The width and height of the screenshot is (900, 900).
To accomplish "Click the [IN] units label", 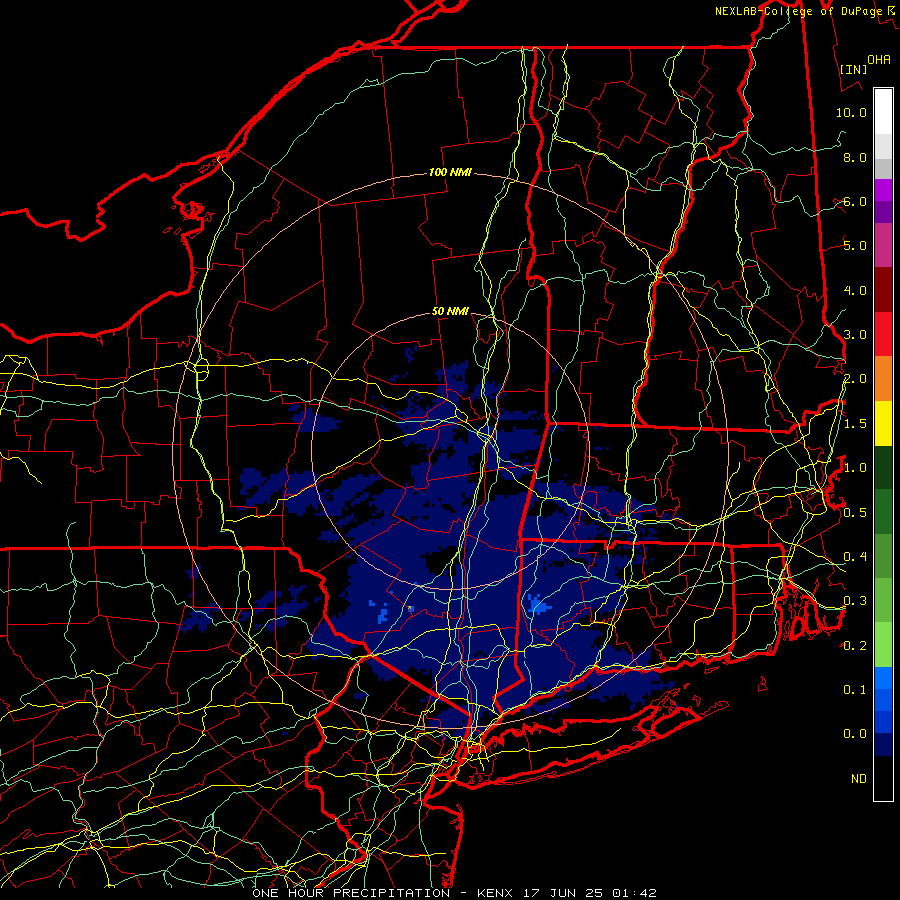I will pos(853,69).
